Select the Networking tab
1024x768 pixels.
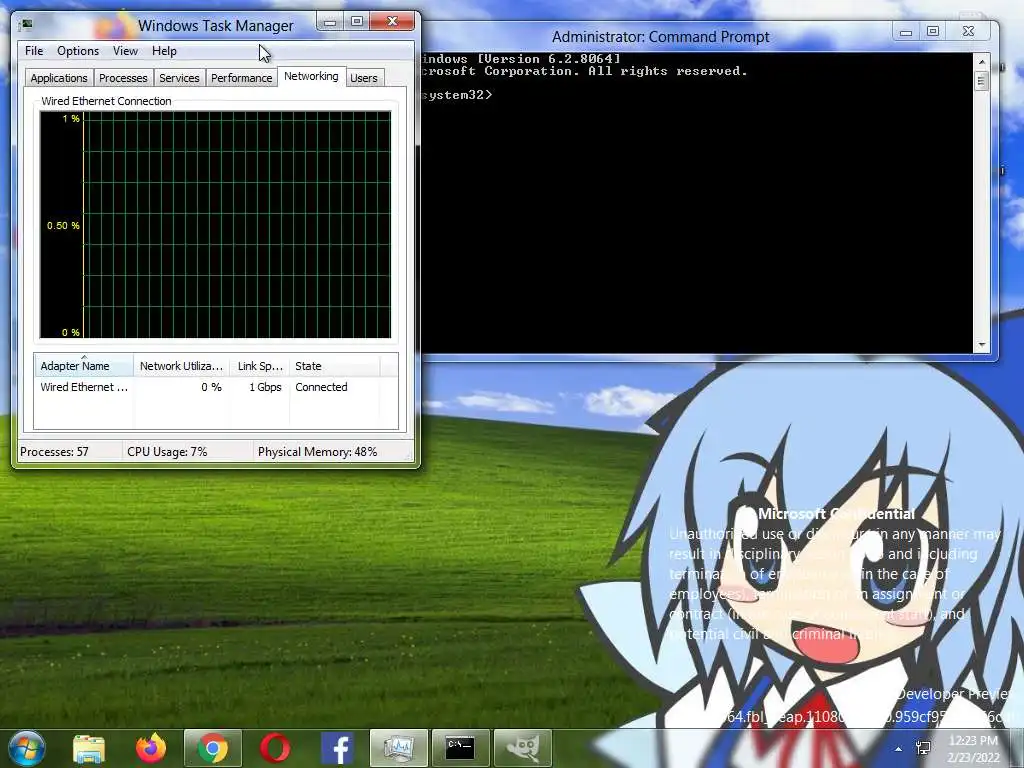click(311, 76)
